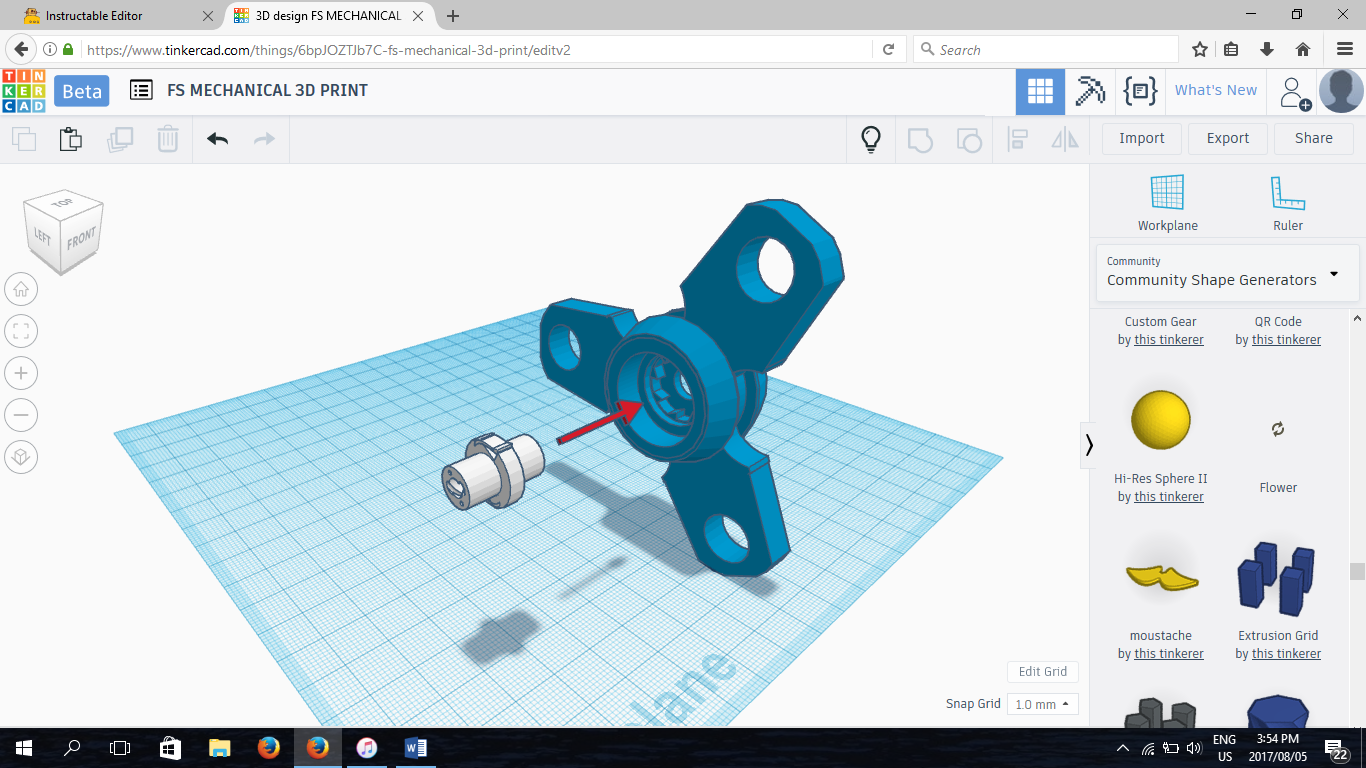
Task: Open the Align tool
Action: tap(1017, 140)
